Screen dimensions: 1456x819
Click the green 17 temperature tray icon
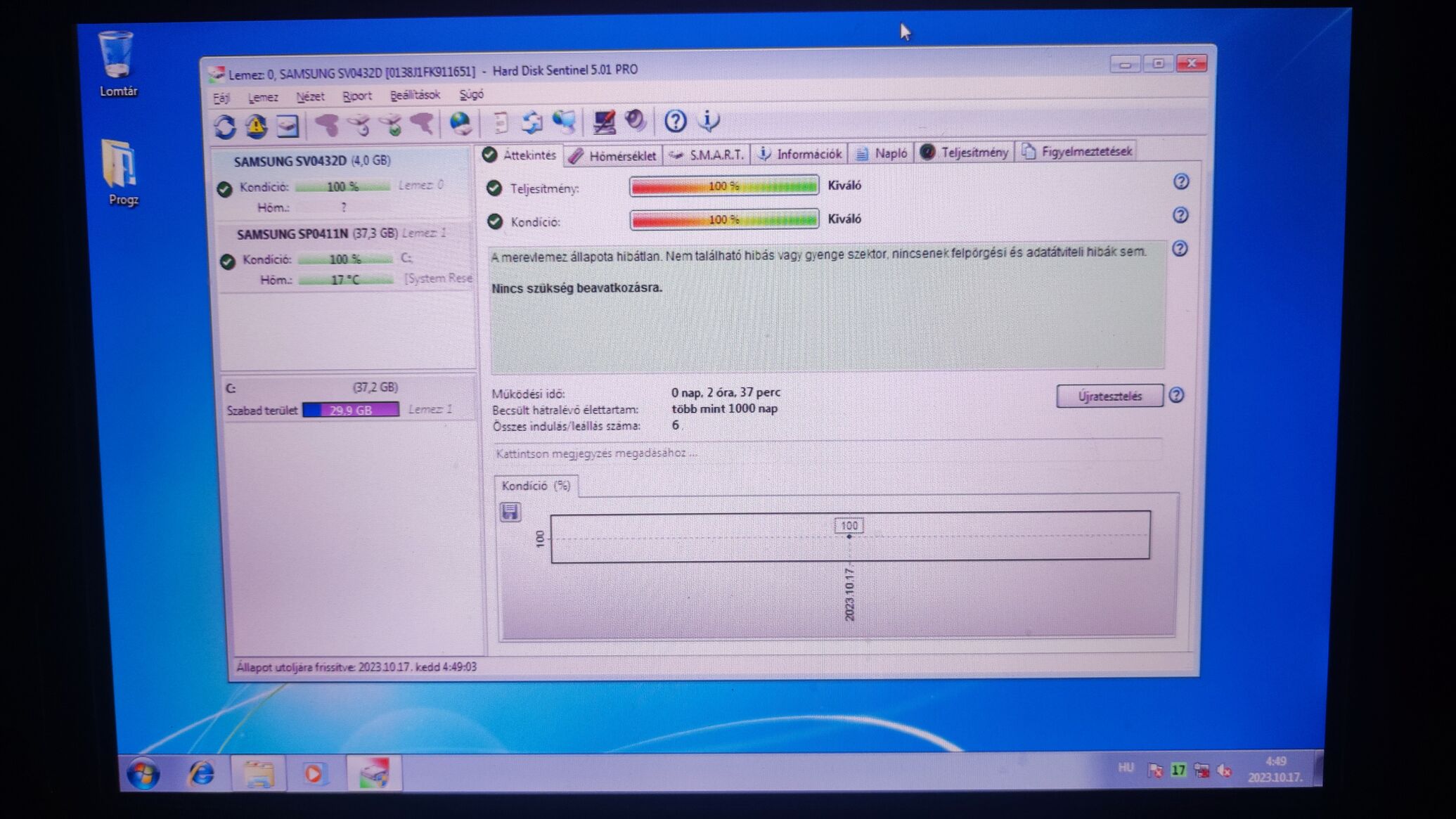1178,770
